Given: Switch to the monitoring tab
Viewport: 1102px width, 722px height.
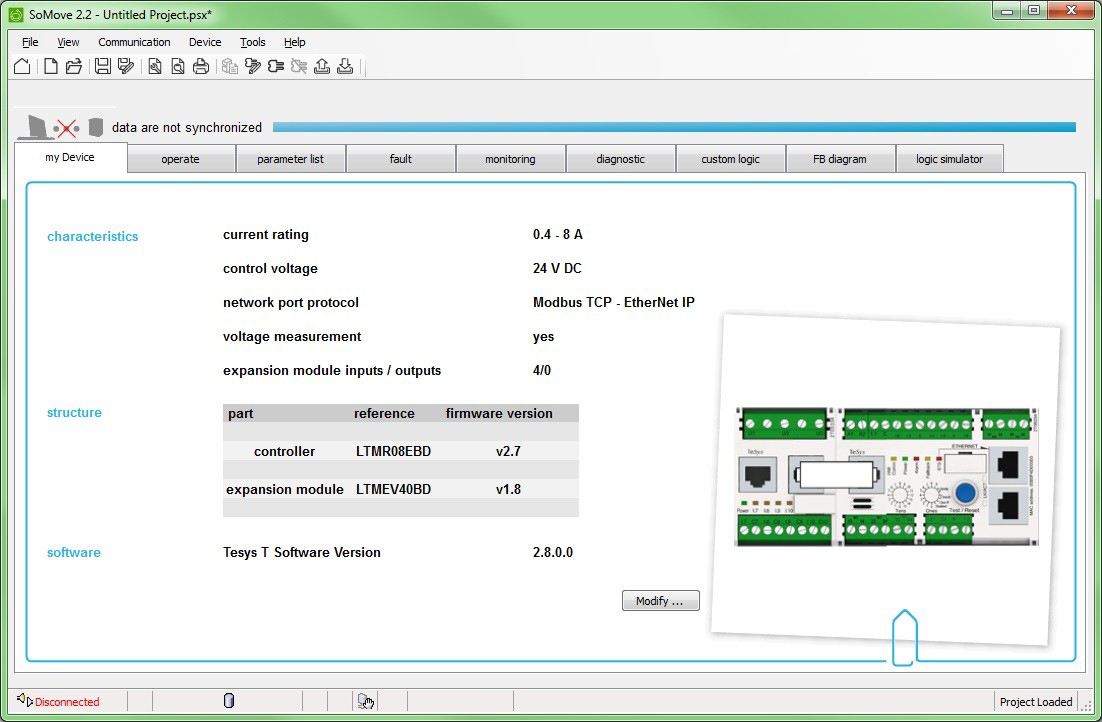Looking at the screenshot, I should click(x=510, y=159).
